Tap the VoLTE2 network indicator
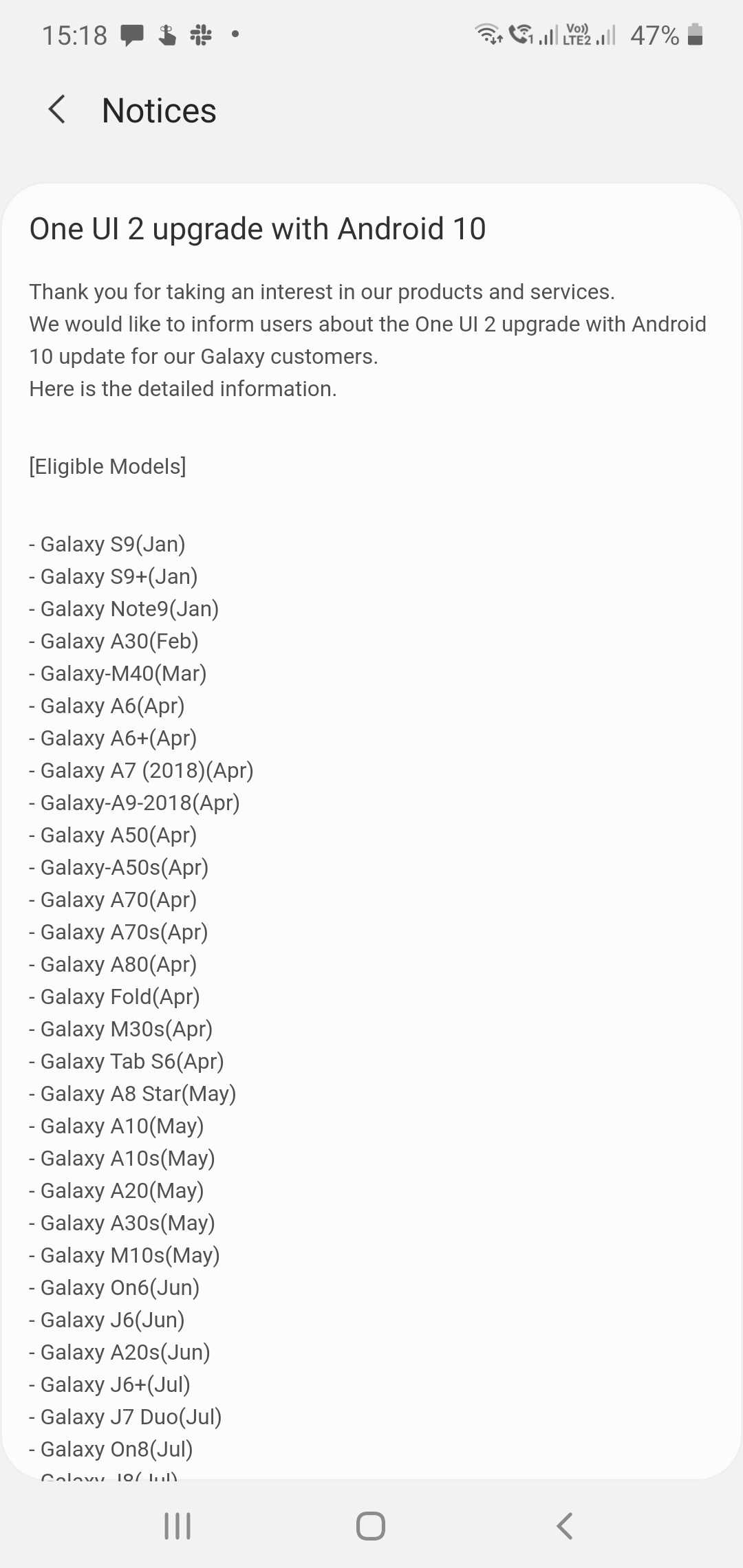Viewport: 743px width, 1568px height. point(577,34)
